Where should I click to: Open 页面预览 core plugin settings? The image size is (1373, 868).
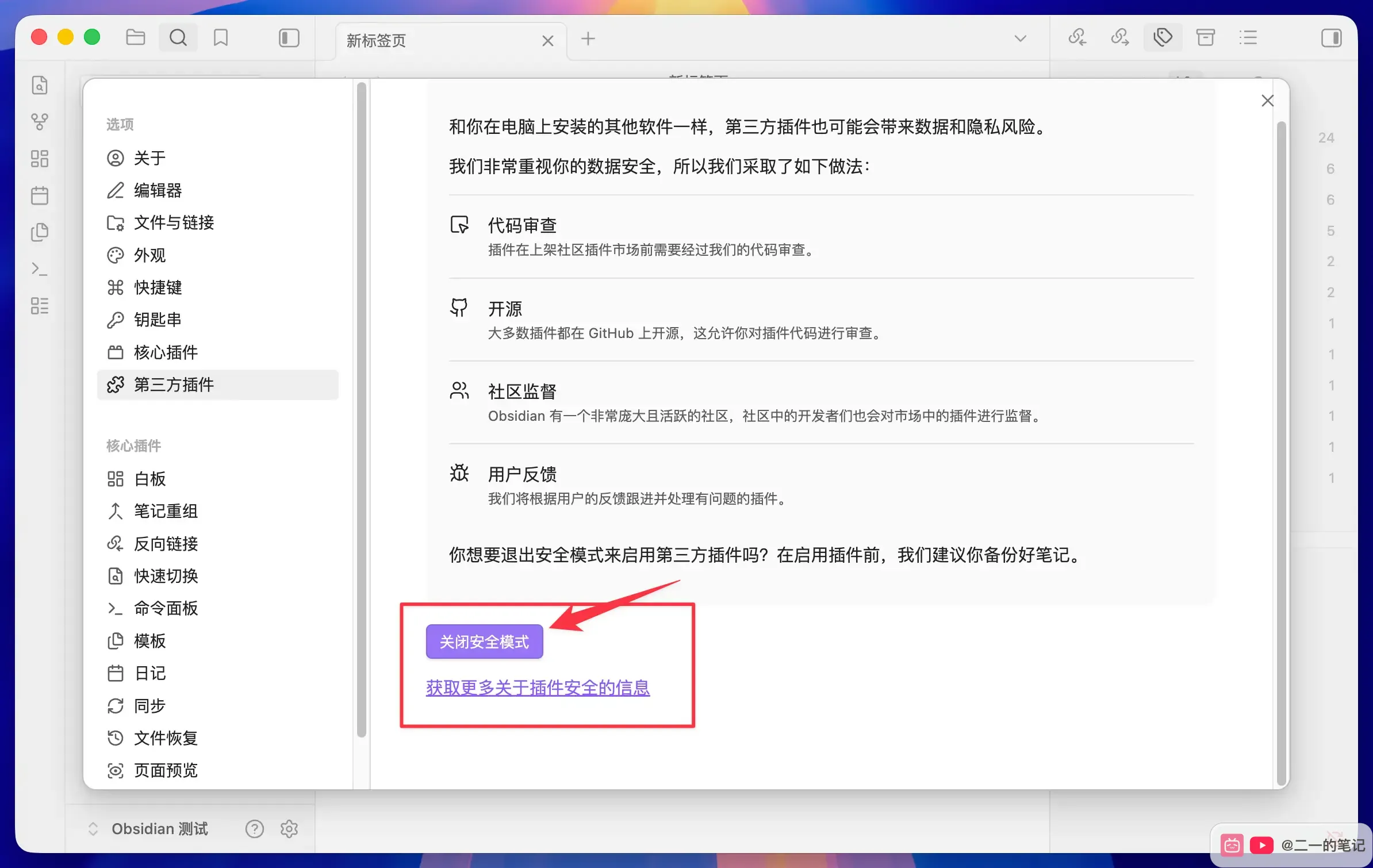pyautogui.click(x=218, y=770)
